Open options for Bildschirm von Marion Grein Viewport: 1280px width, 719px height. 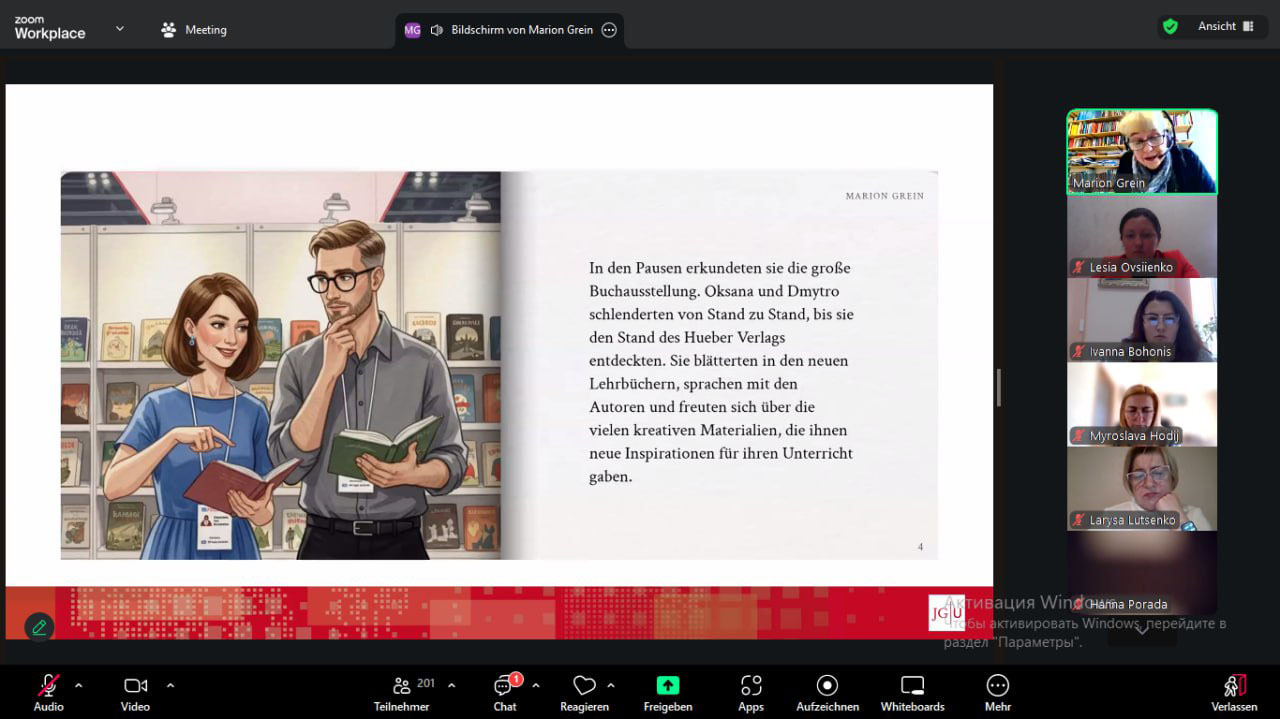click(x=609, y=30)
